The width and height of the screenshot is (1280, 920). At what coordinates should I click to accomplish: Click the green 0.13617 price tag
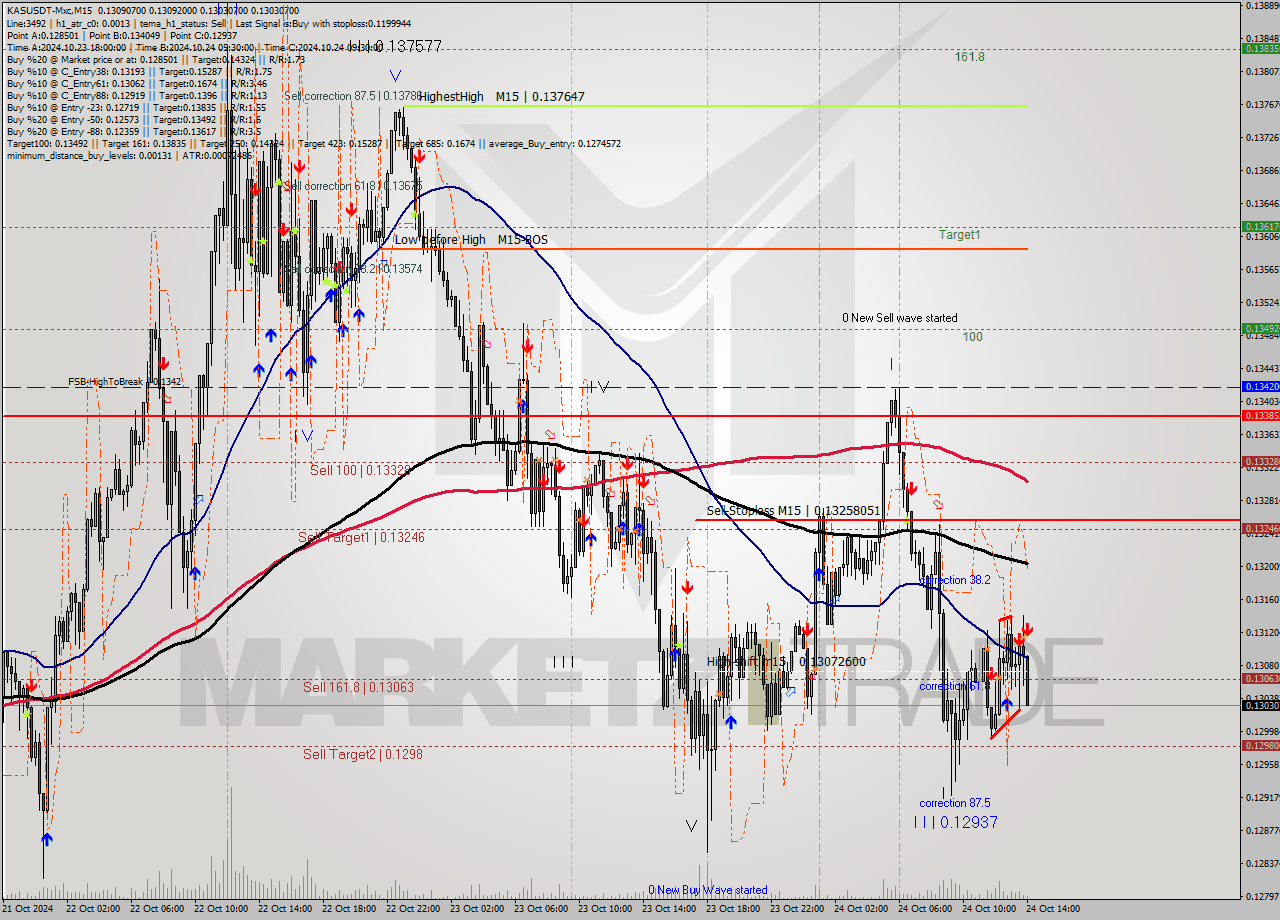[1260, 227]
